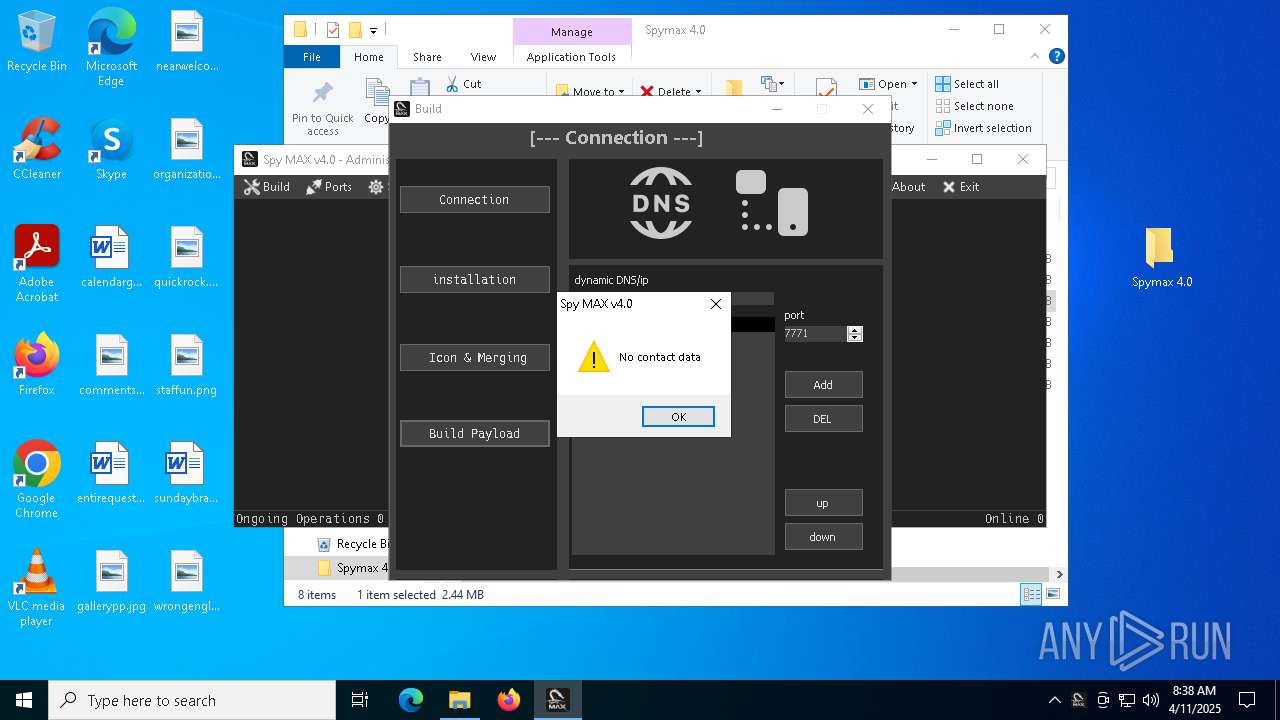Click the settings gear in Spy MAX toolbar
The image size is (1280, 720).
click(x=376, y=187)
